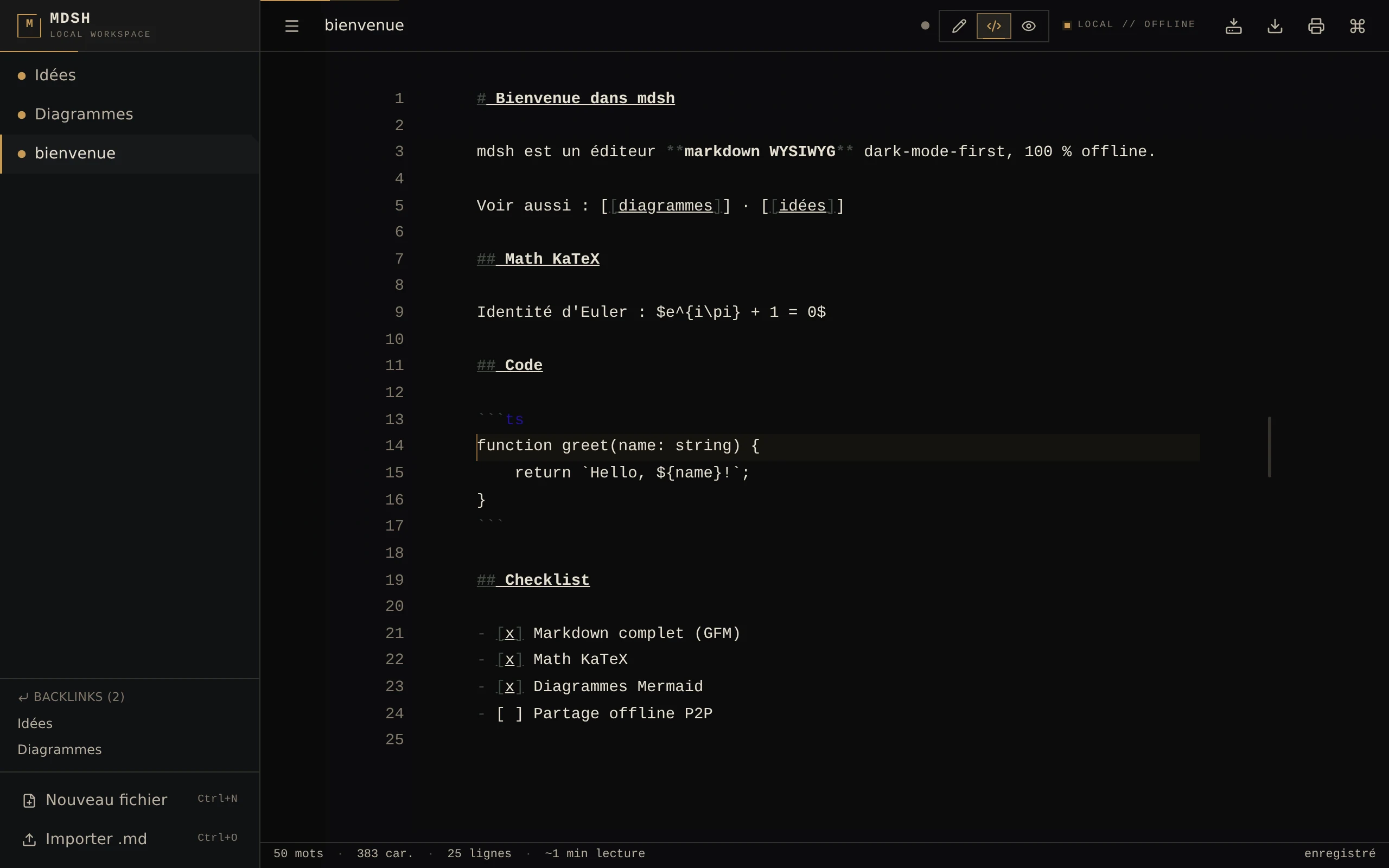Image resolution: width=1389 pixels, height=868 pixels.
Task: Click the Euler identity formula line
Action: 652,312
